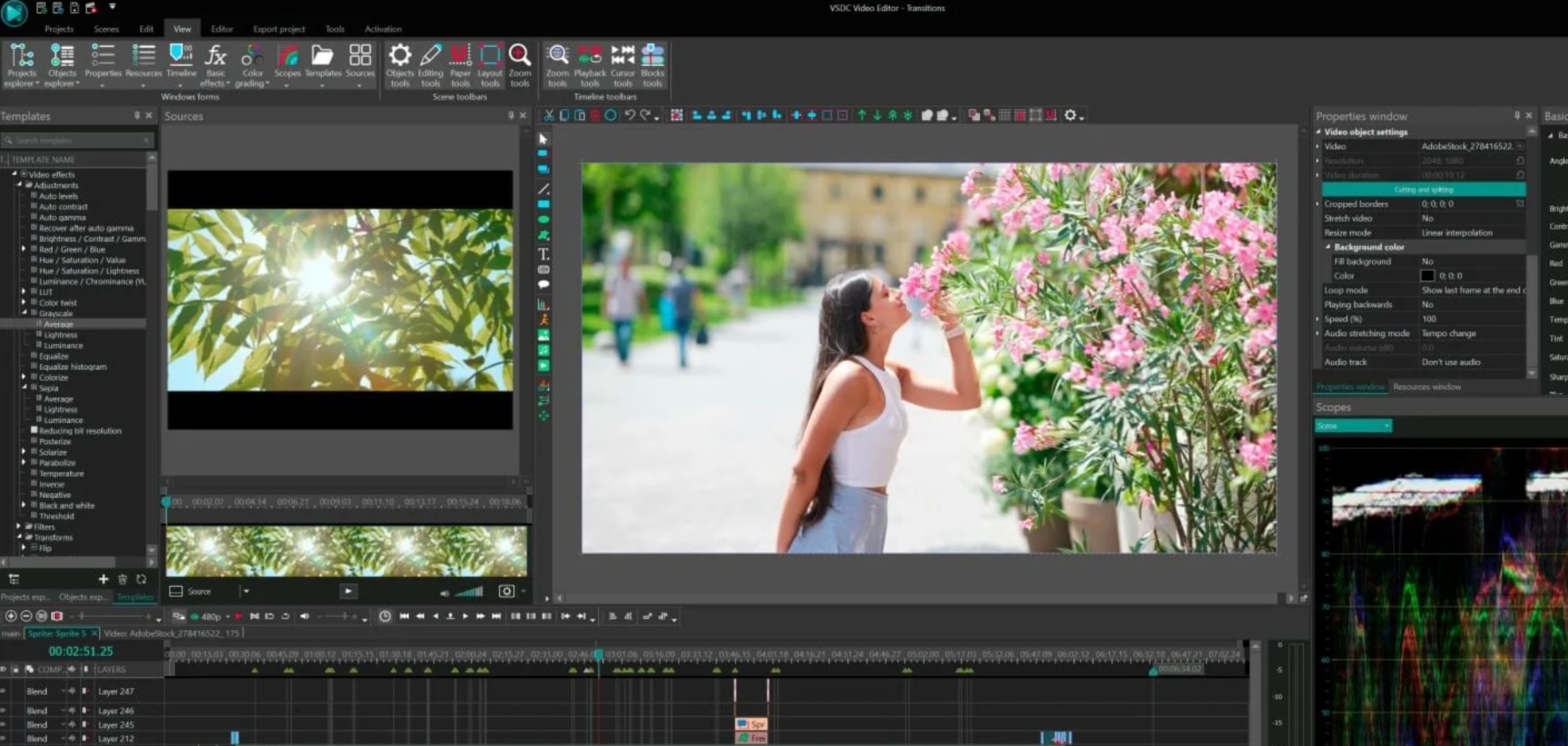Expand the Filters tree node
The image size is (1568, 746).
18,526
